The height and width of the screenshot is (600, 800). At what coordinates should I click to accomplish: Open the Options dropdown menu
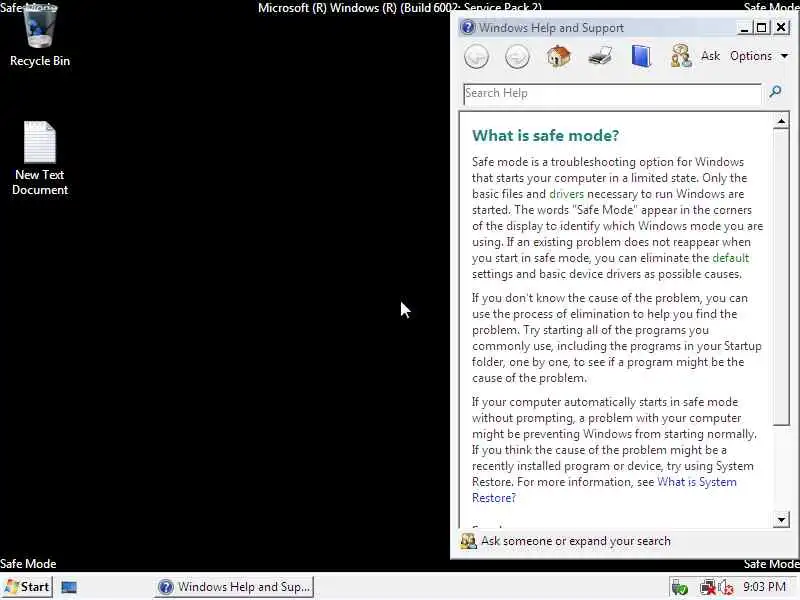click(x=759, y=56)
